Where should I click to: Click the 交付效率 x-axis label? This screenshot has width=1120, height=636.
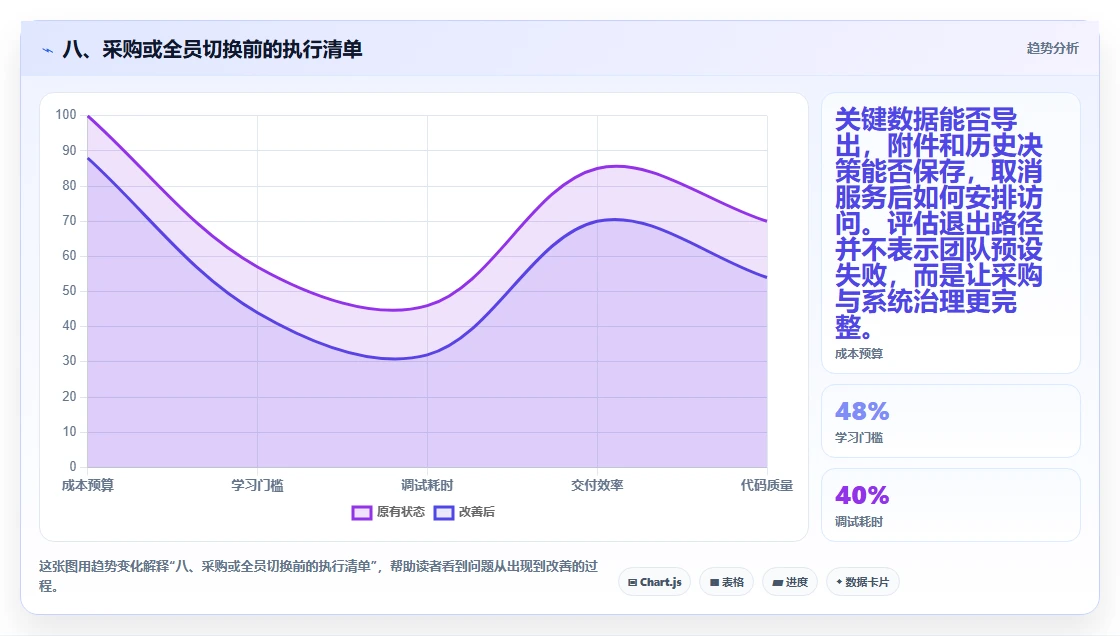point(597,485)
